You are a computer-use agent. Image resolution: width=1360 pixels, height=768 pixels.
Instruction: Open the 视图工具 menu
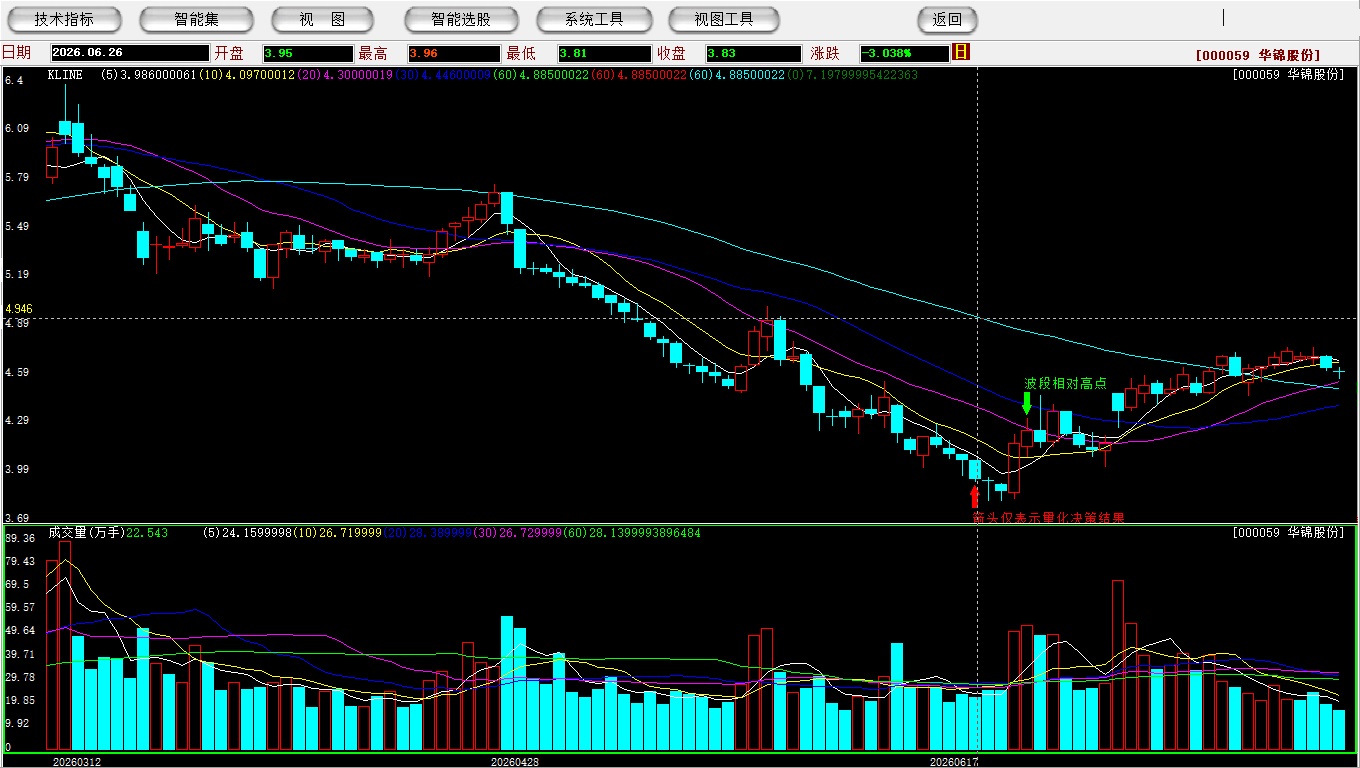click(x=724, y=19)
